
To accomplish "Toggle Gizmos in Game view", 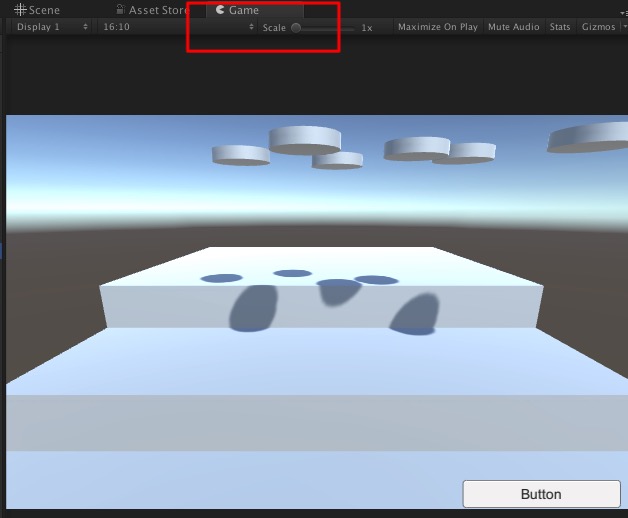I will pyautogui.click(x=598, y=27).
